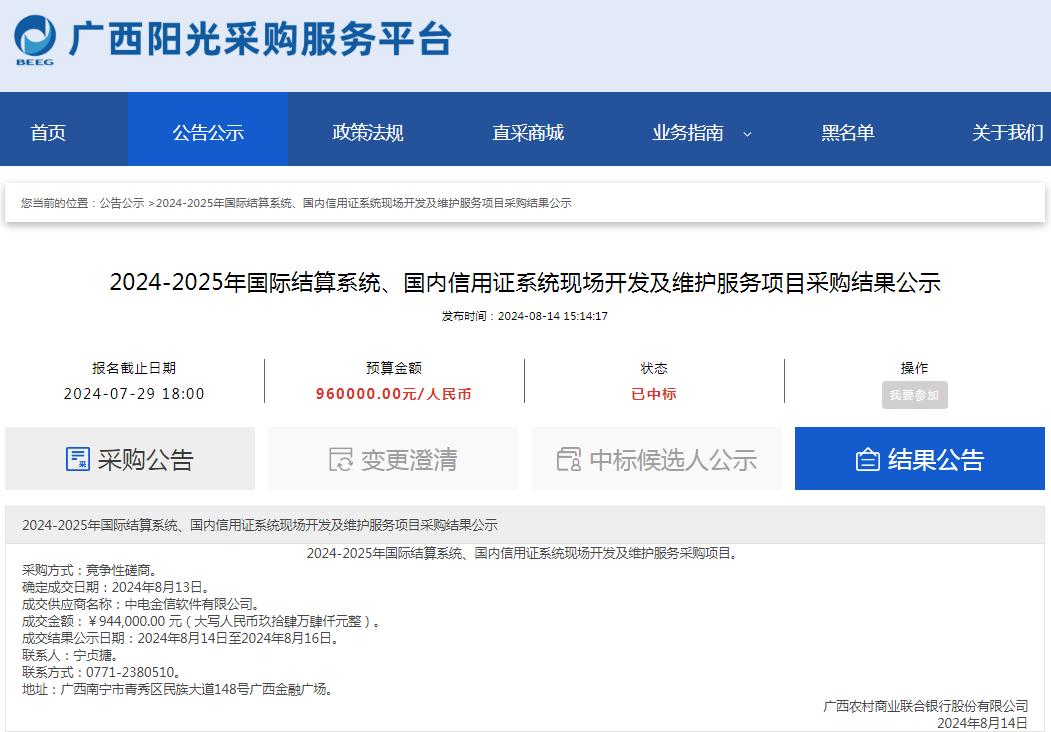Expand the 业务指南 dropdown chevron
Screen dimensions: 1051x732
(747, 133)
